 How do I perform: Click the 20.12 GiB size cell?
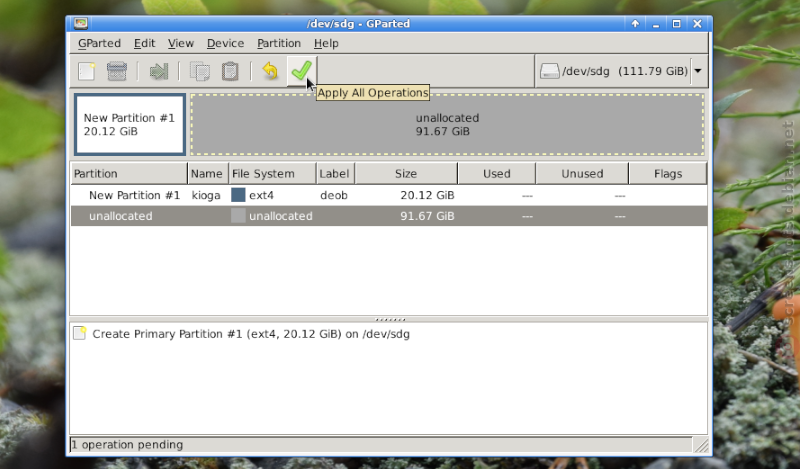coord(427,195)
